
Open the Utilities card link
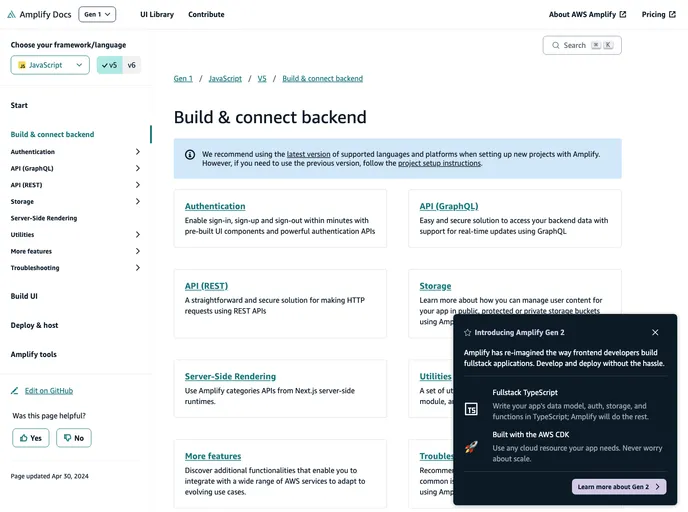[x=435, y=376]
